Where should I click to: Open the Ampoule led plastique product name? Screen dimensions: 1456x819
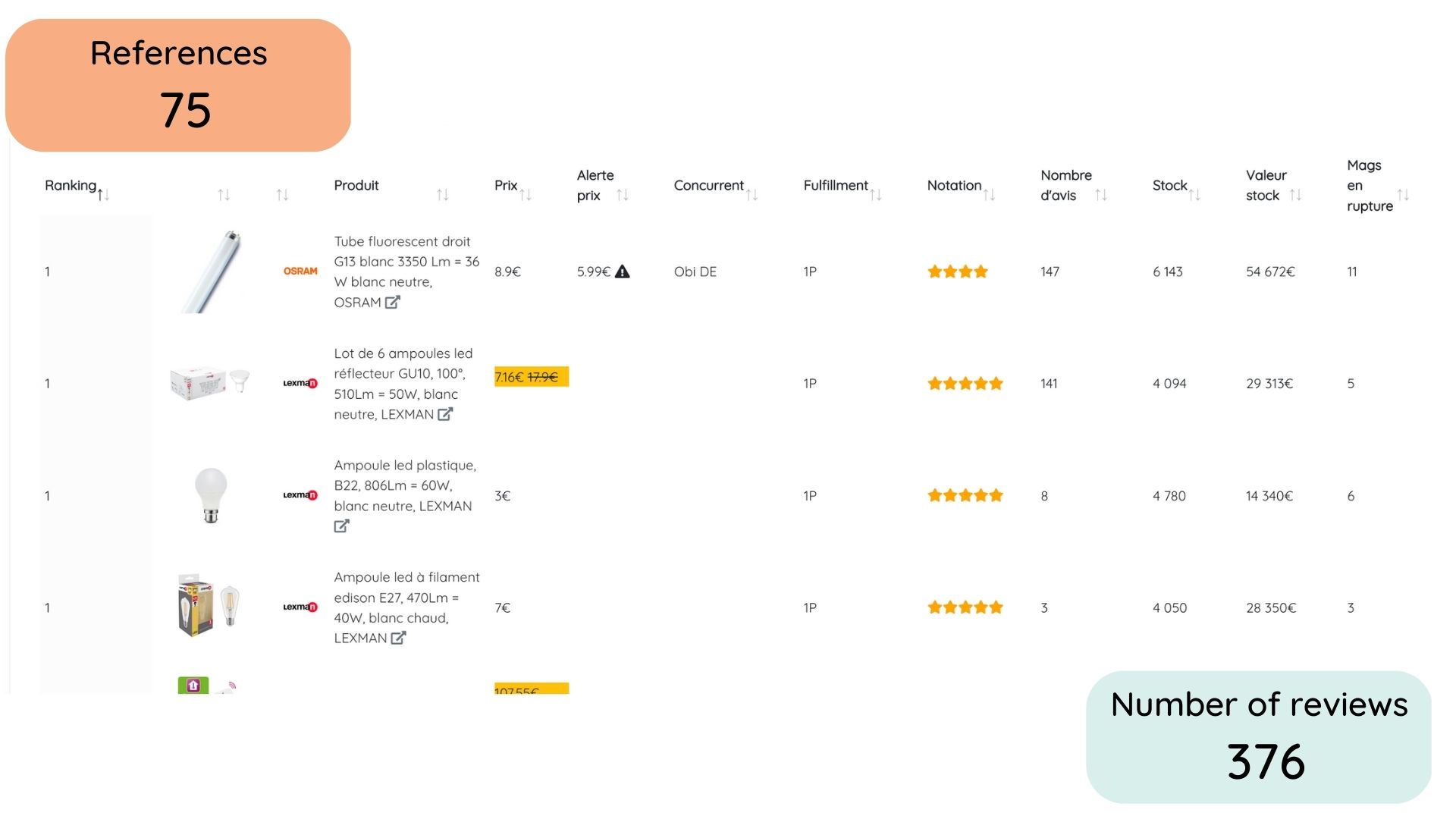pos(405,485)
